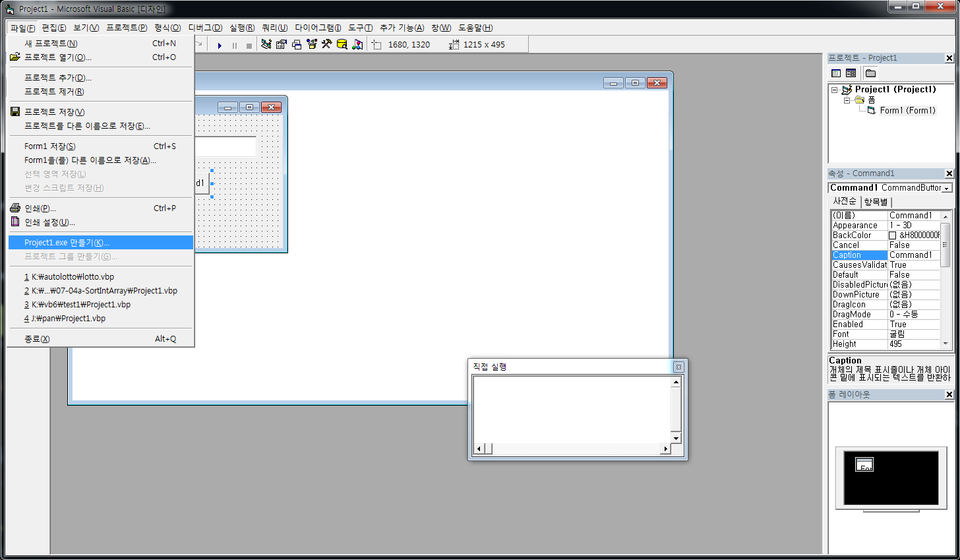960x560 pixels.
Task: Click the Start (run) toolbar icon
Action: point(219,45)
